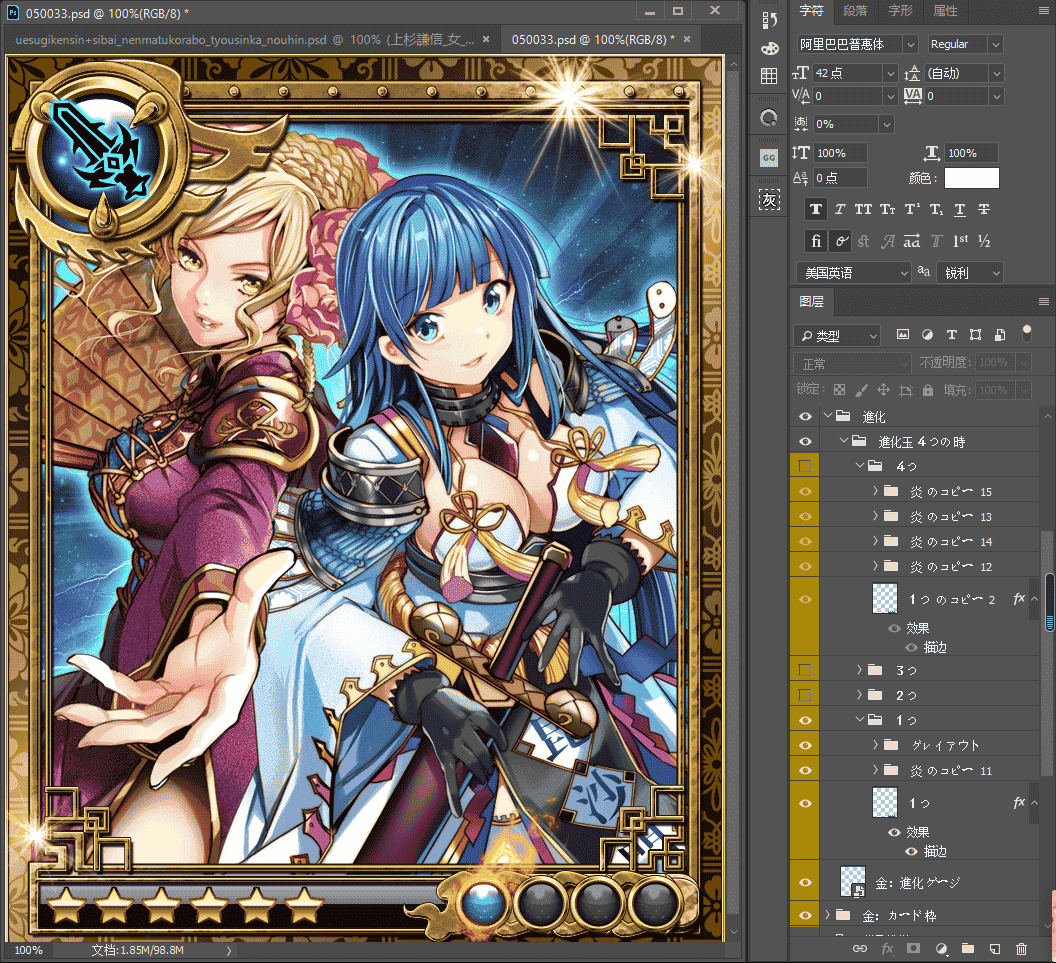The height and width of the screenshot is (963, 1056).
Task: Toggle the layer filter on/off switch
Action: tap(1026, 333)
